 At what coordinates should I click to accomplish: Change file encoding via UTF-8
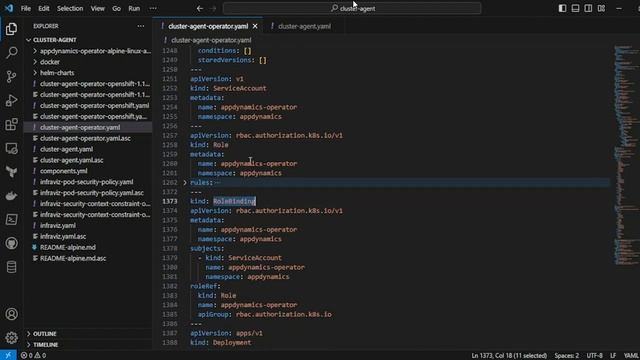(594, 356)
